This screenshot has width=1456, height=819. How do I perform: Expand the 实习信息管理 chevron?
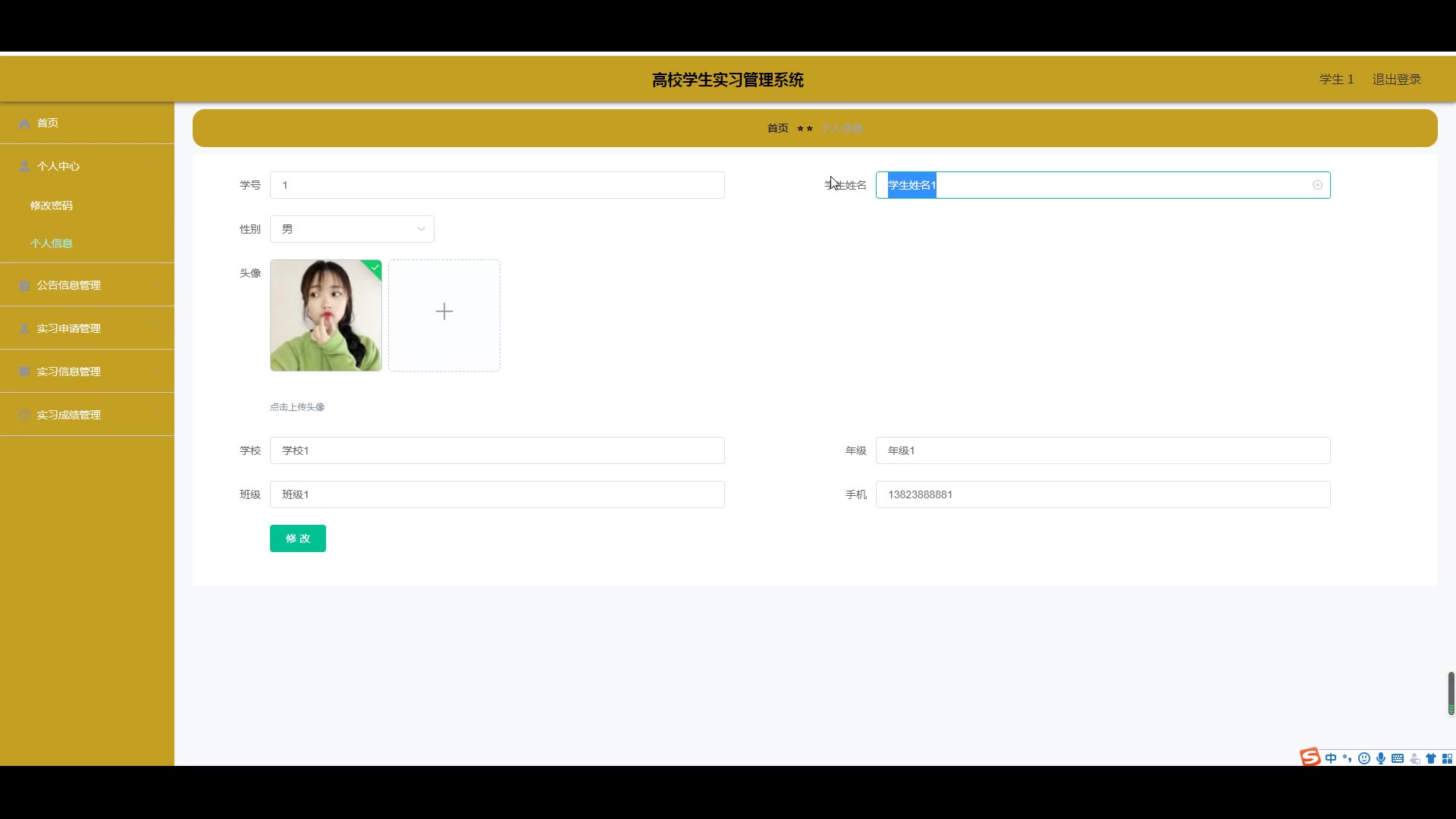coord(155,372)
